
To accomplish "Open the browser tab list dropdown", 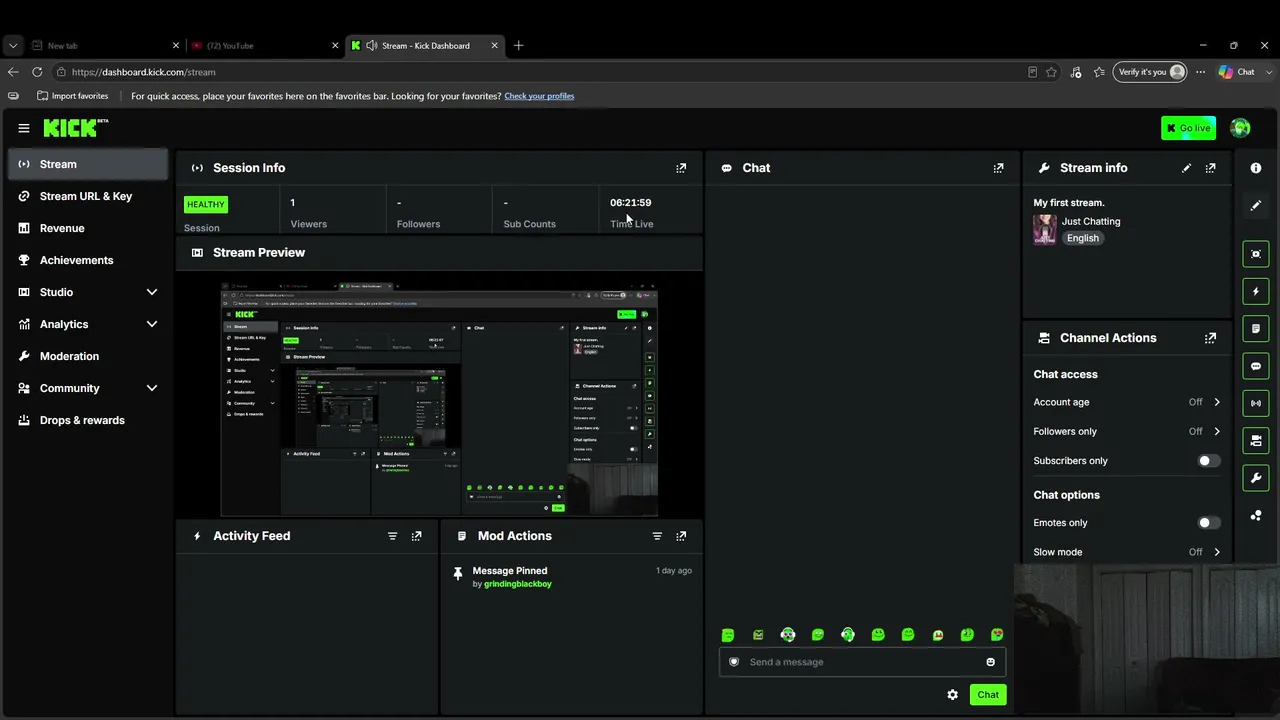I will [x=13, y=45].
